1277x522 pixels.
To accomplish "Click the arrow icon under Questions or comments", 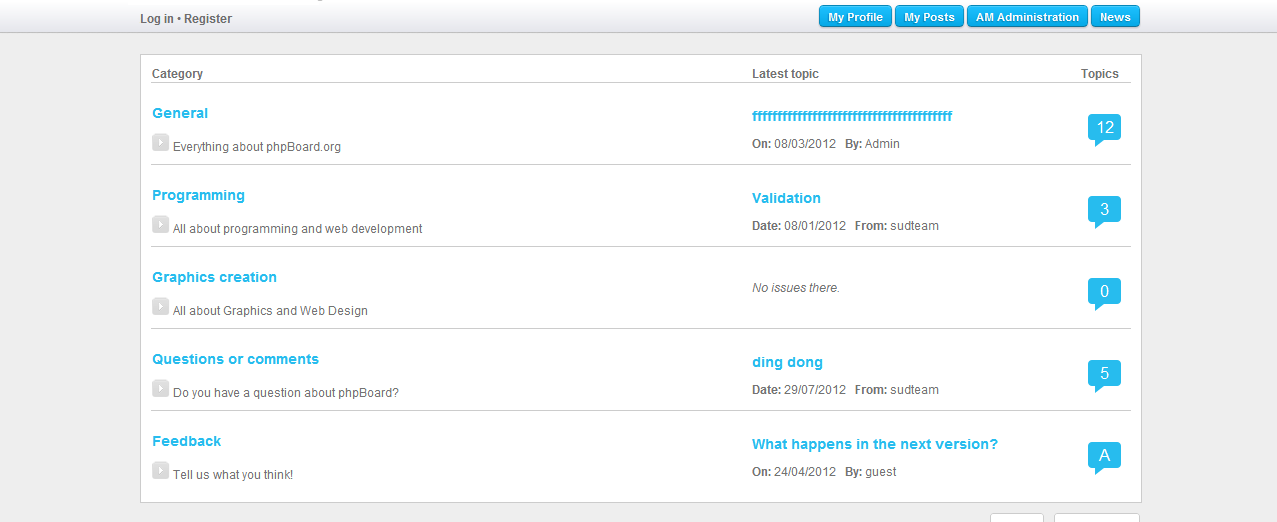I will [160, 389].
